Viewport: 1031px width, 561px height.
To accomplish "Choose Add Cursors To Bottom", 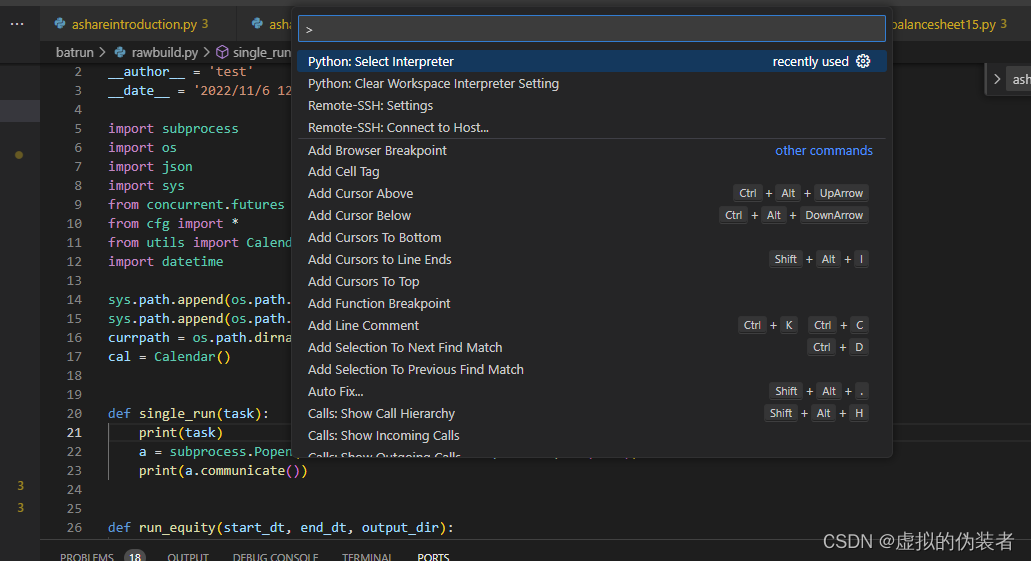I will (591, 237).
